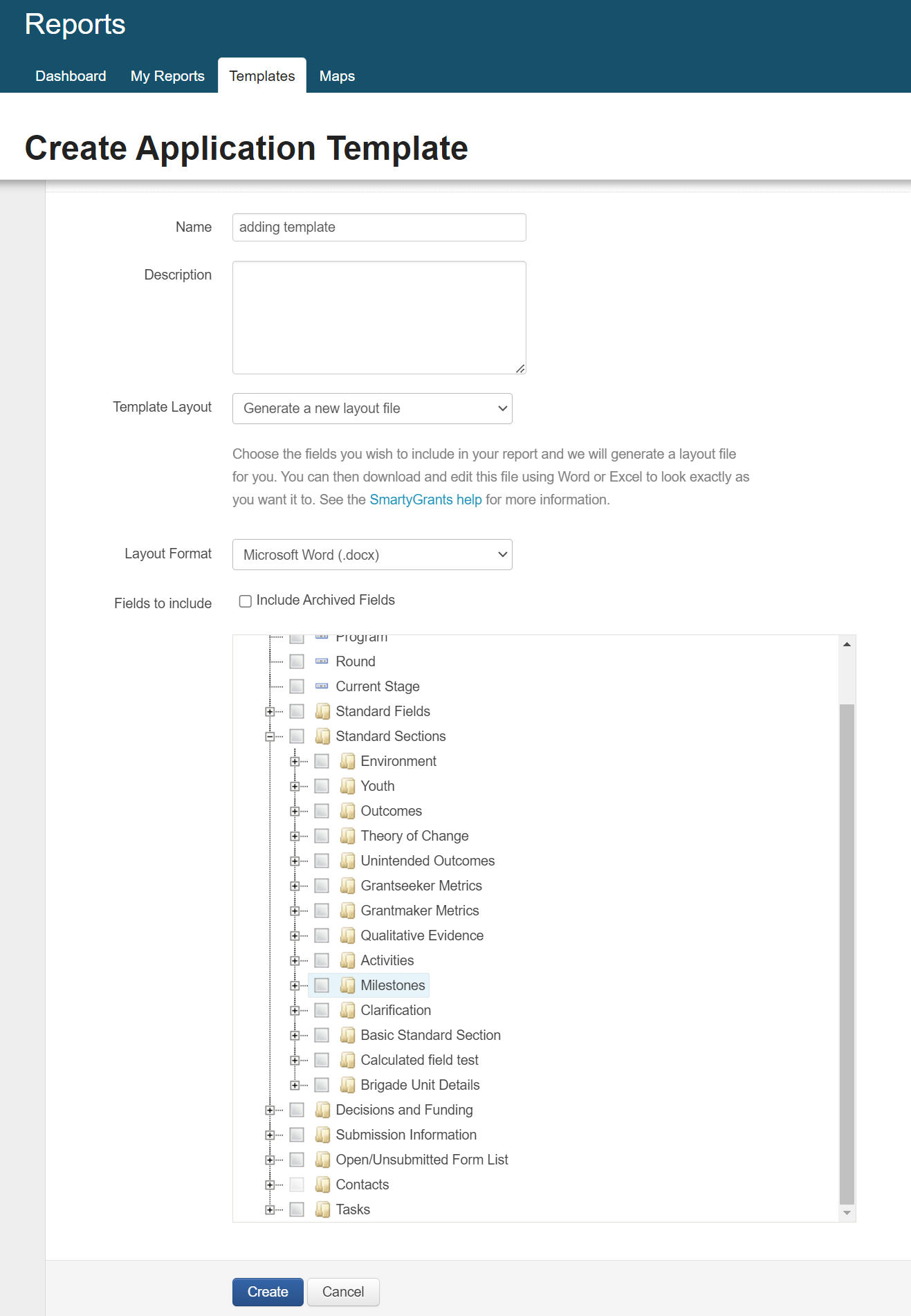Open the Layout Format dropdown
This screenshot has height=1316, width=911.
372,555
